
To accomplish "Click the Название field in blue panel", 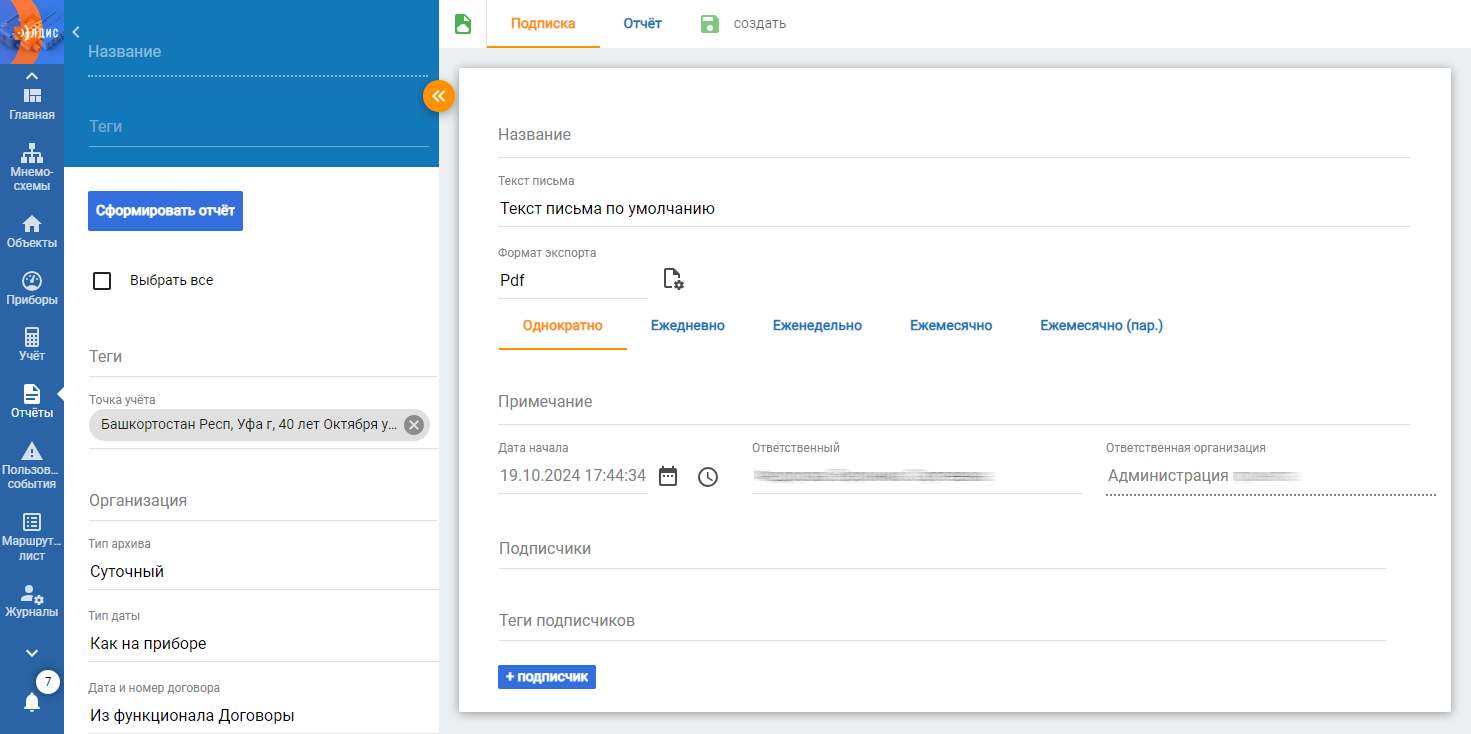I will tap(258, 52).
